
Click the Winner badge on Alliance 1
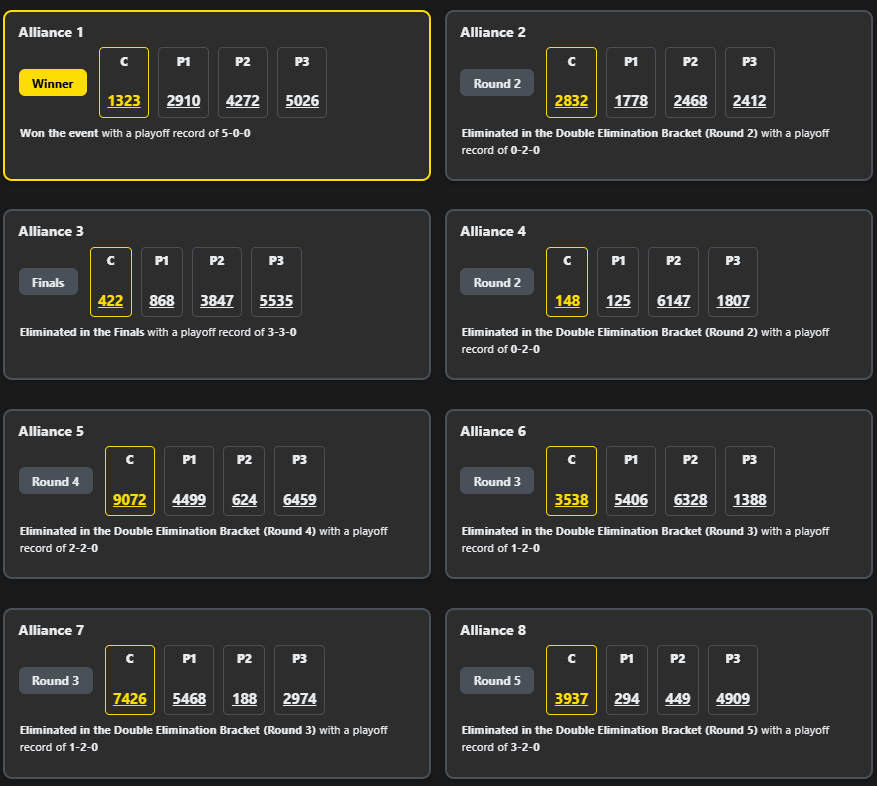tap(53, 83)
